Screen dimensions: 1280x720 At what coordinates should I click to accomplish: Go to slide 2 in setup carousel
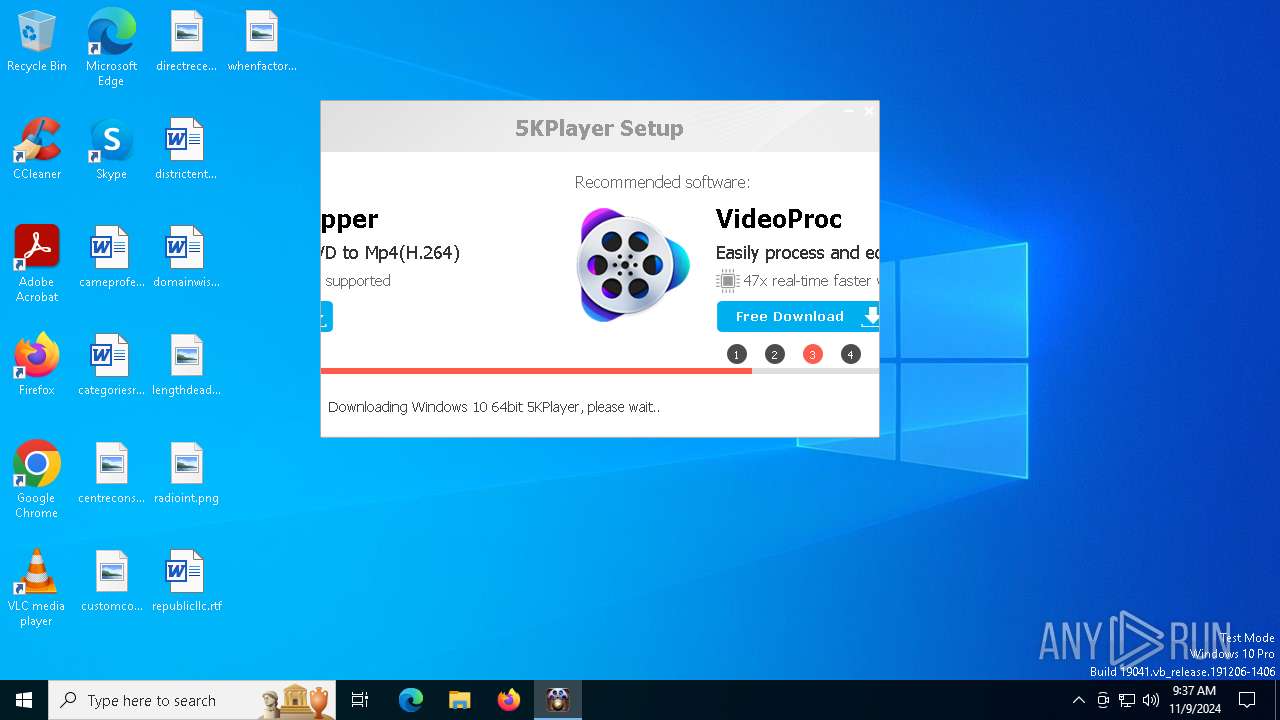(x=775, y=354)
